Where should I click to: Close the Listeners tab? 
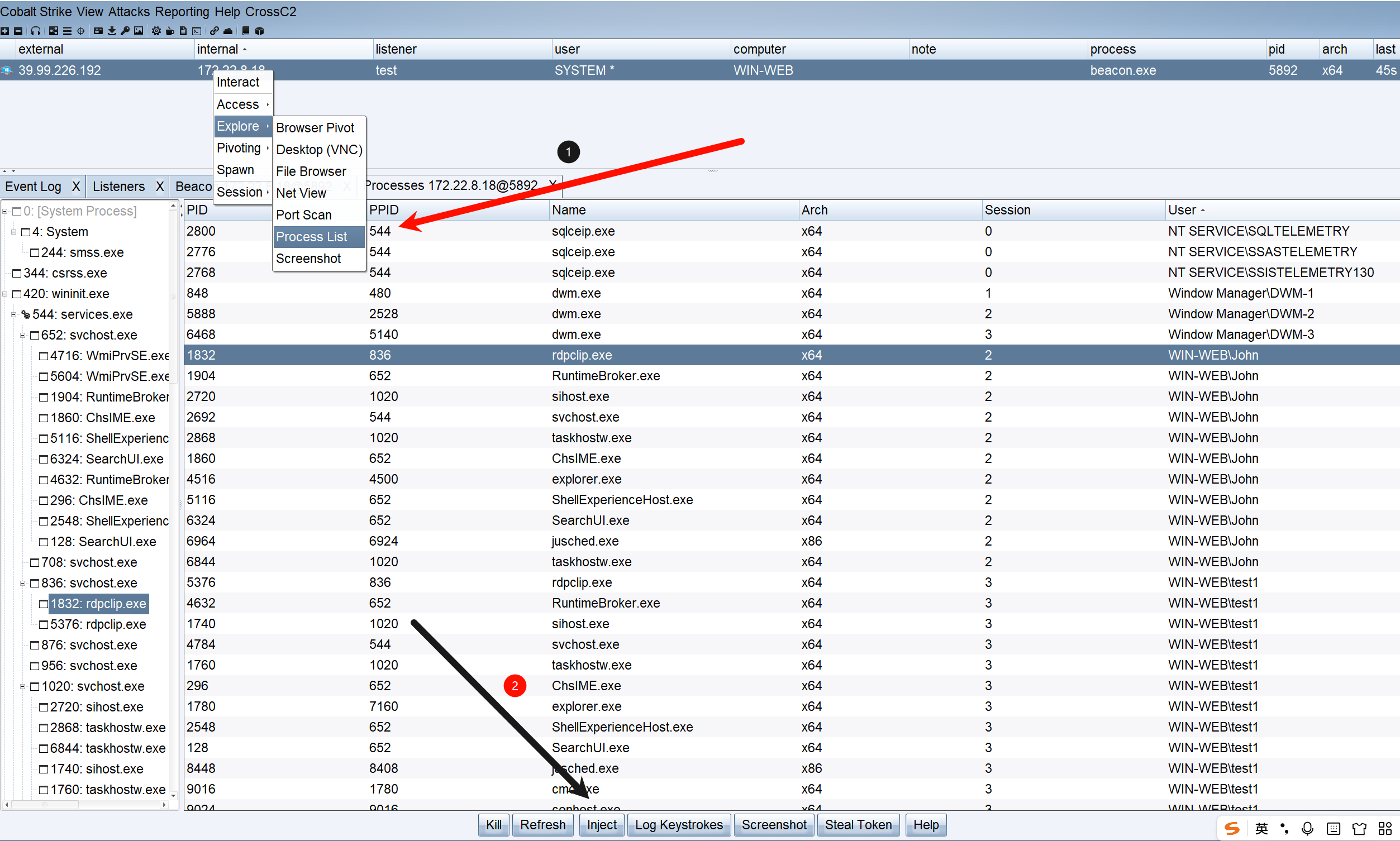(x=160, y=187)
